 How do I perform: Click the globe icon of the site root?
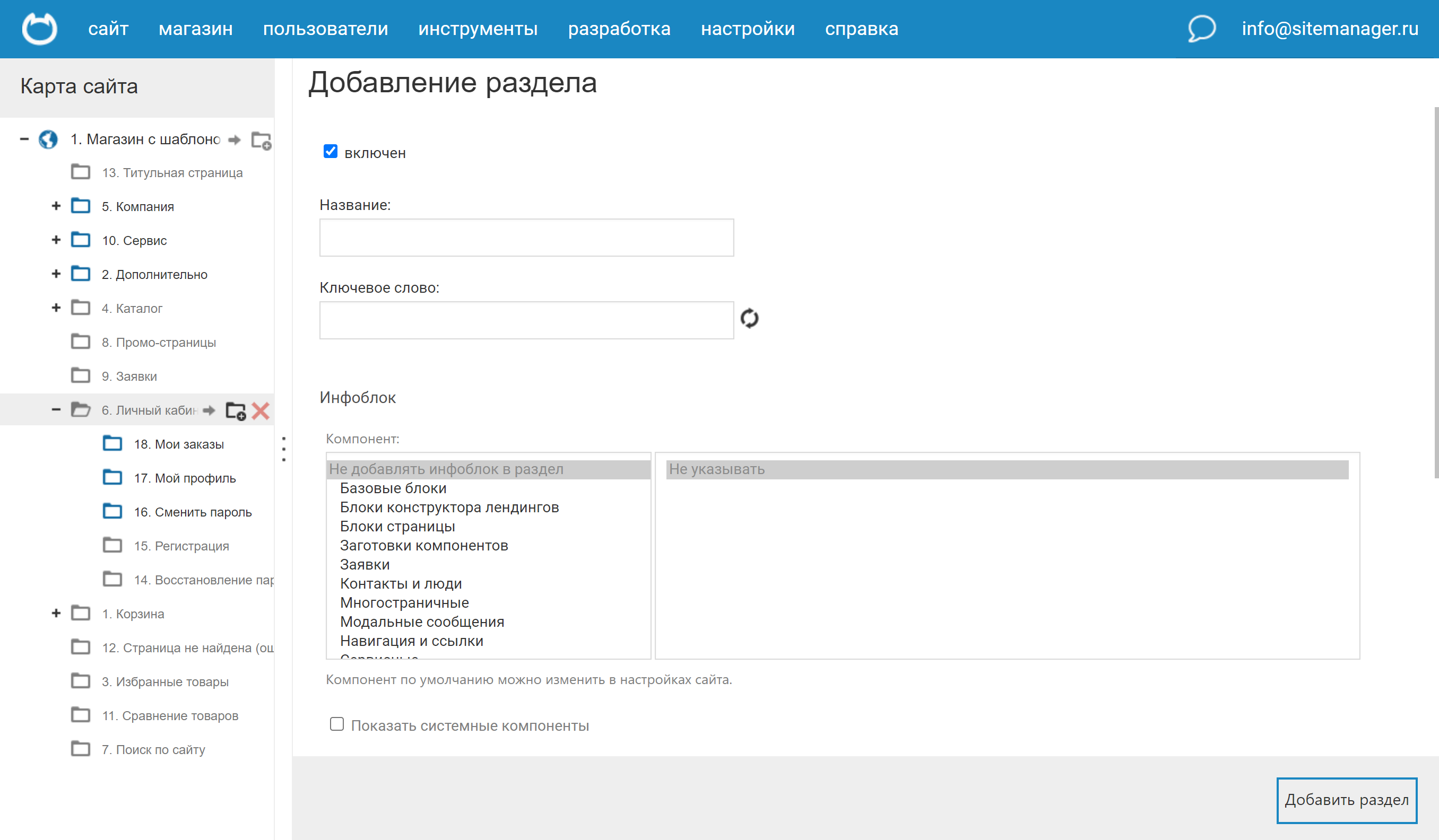point(48,140)
